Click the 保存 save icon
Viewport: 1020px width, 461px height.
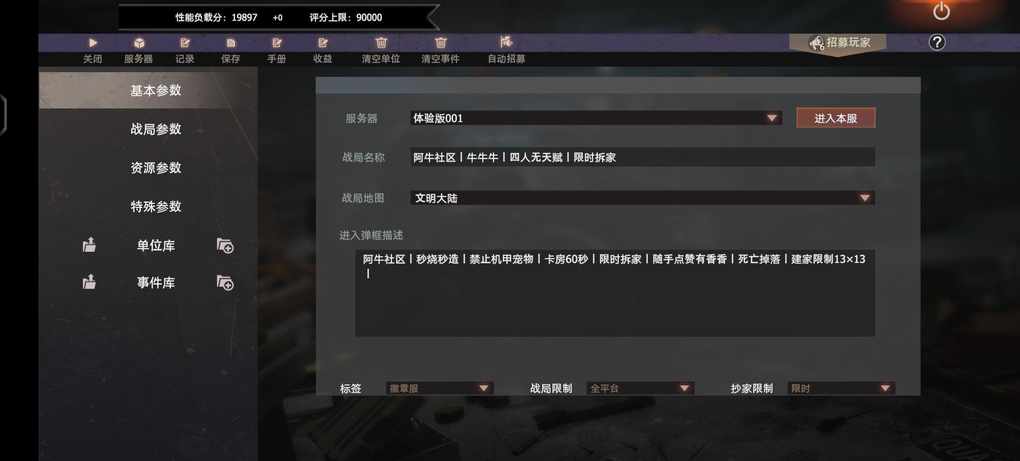pyautogui.click(x=230, y=43)
